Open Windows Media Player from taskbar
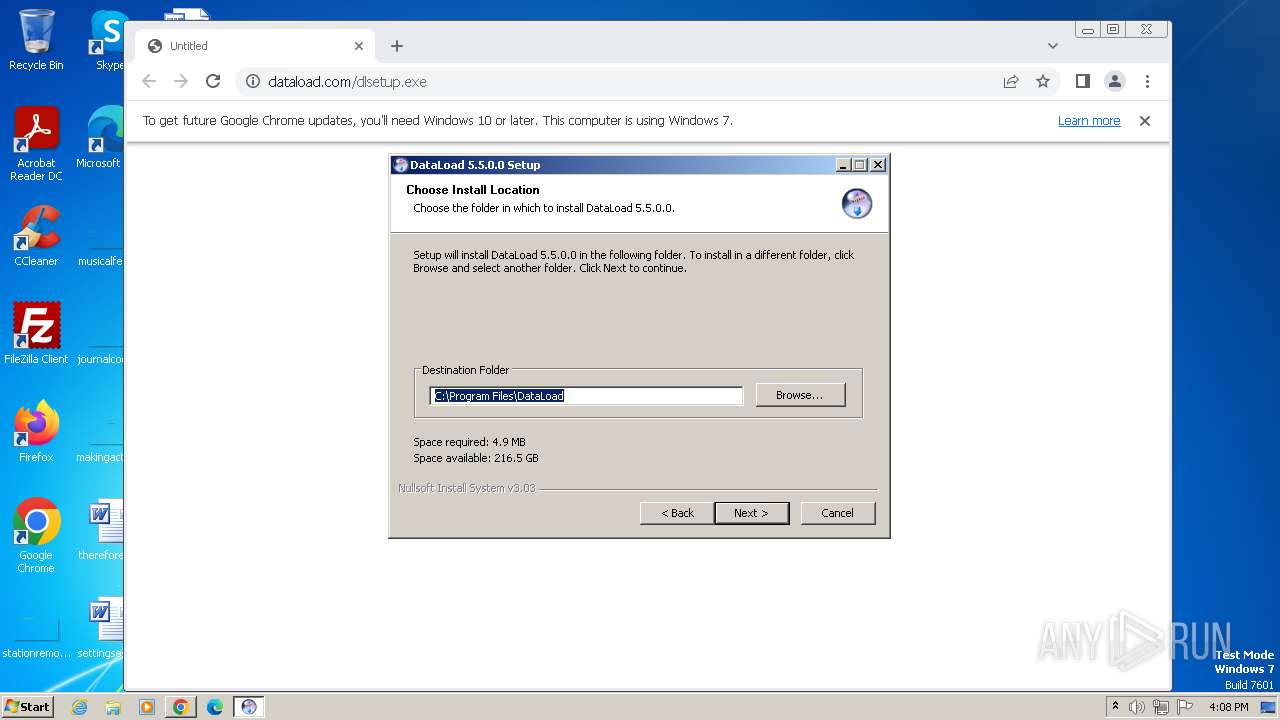 point(146,707)
